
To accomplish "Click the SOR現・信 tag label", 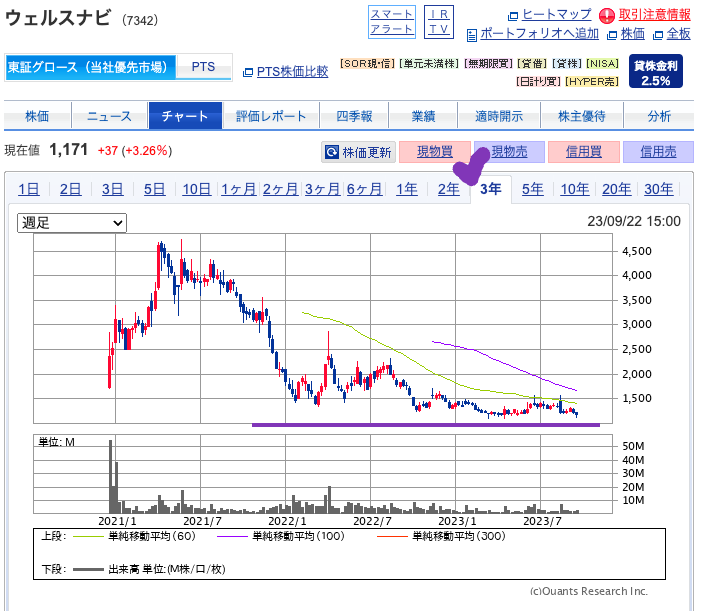I will 367,64.
